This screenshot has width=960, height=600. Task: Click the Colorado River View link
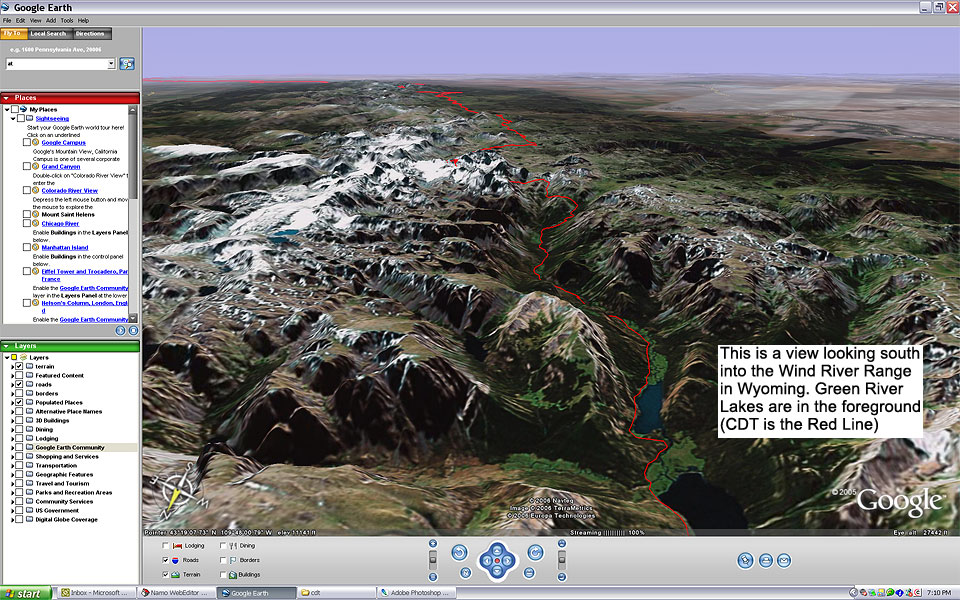[70, 190]
